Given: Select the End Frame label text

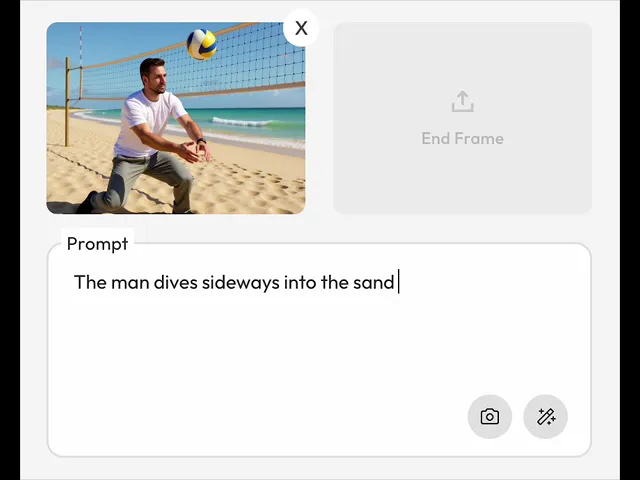Looking at the screenshot, I should [462, 138].
